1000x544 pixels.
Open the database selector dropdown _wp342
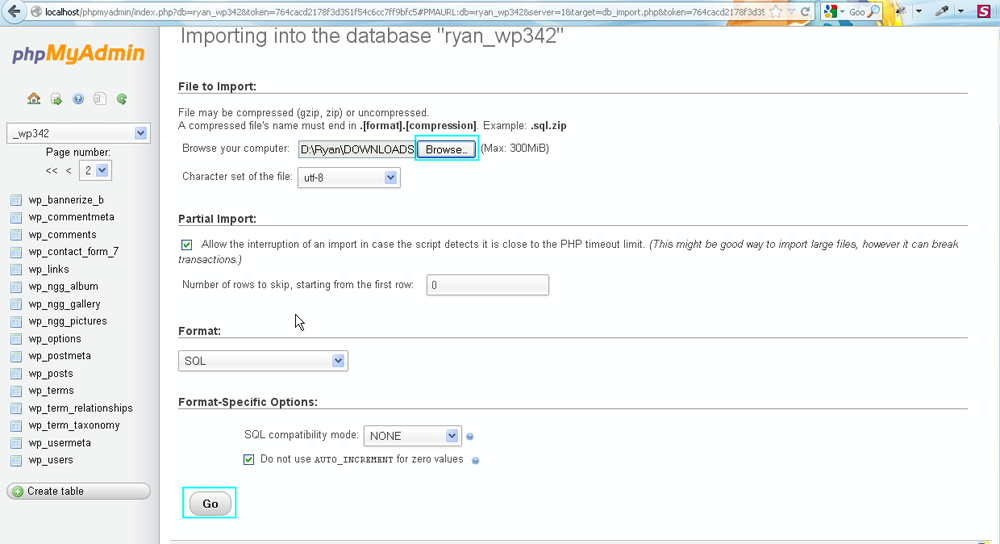click(78, 133)
